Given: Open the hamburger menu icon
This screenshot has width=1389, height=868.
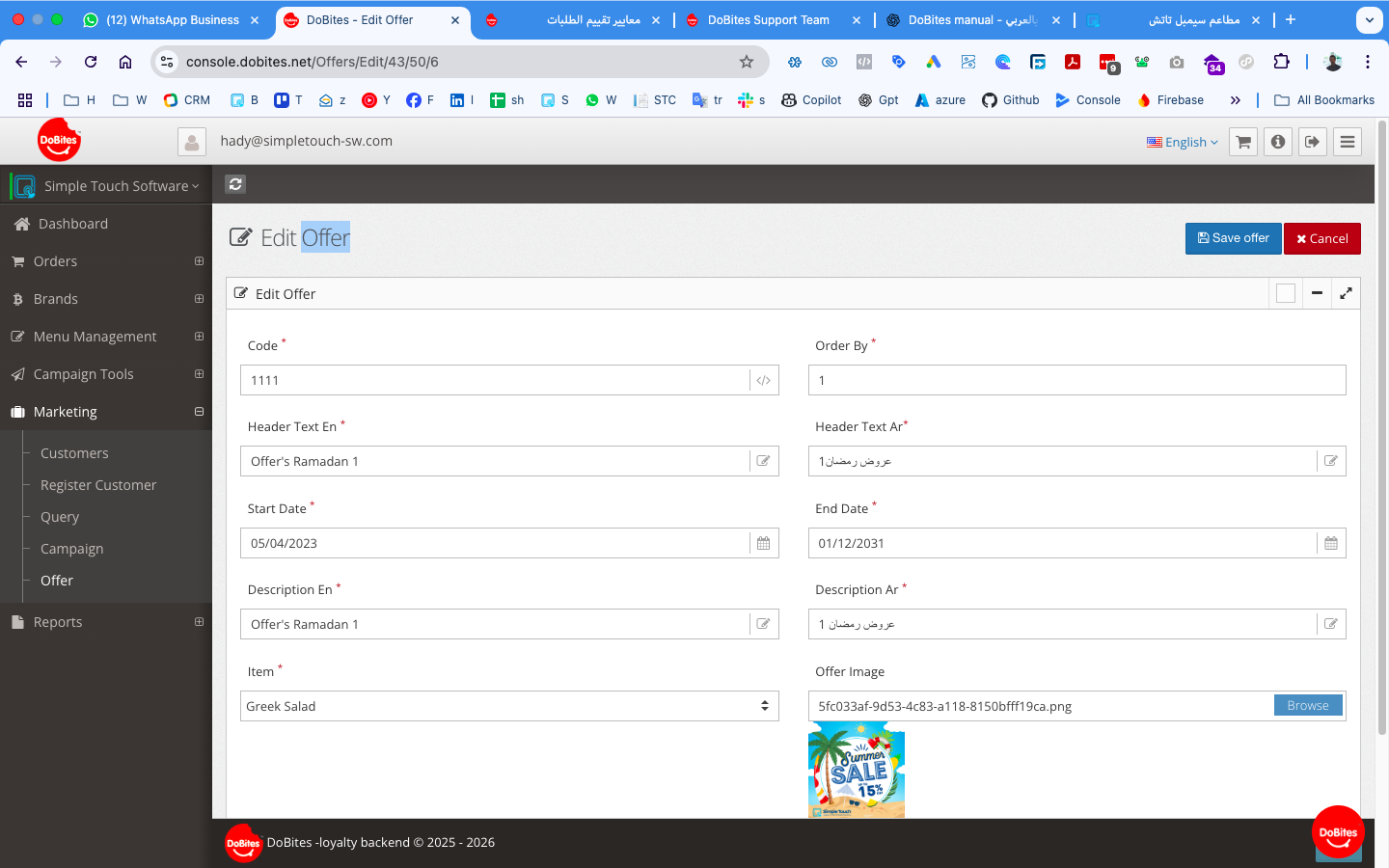Looking at the screenshot, I should [1348, 142].
